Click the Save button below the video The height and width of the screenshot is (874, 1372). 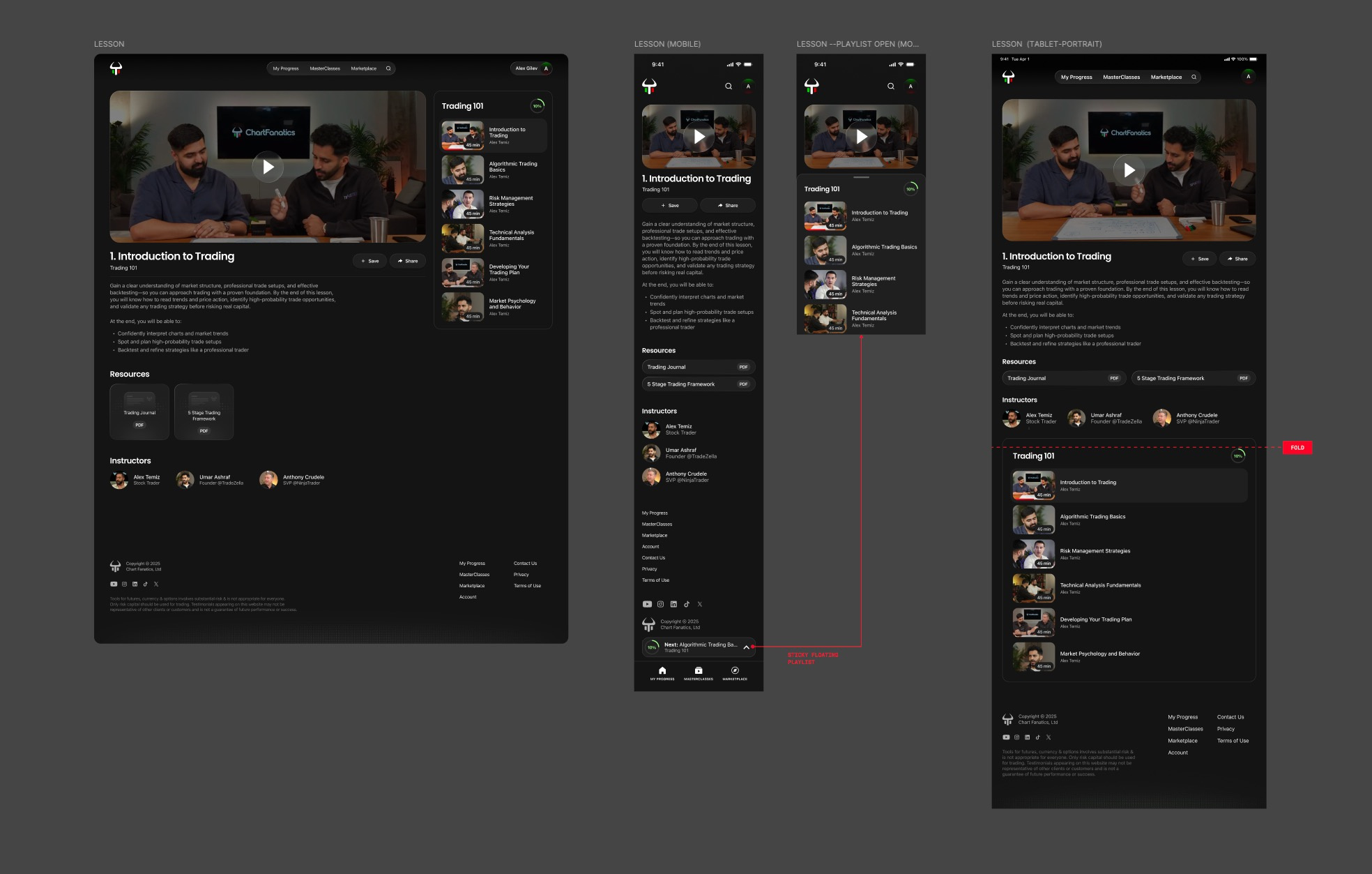point(369,261)
